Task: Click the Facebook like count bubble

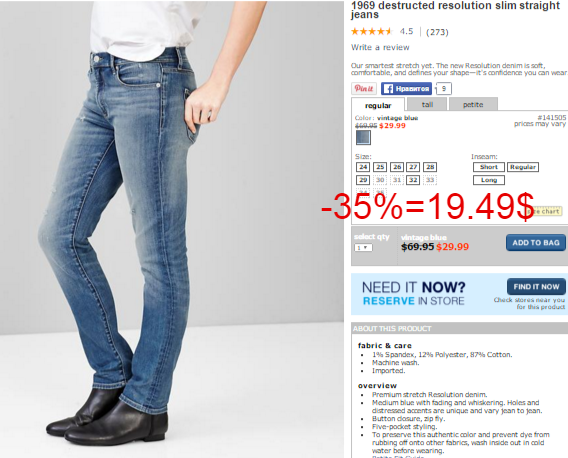Action: click(x=444, y=88)
